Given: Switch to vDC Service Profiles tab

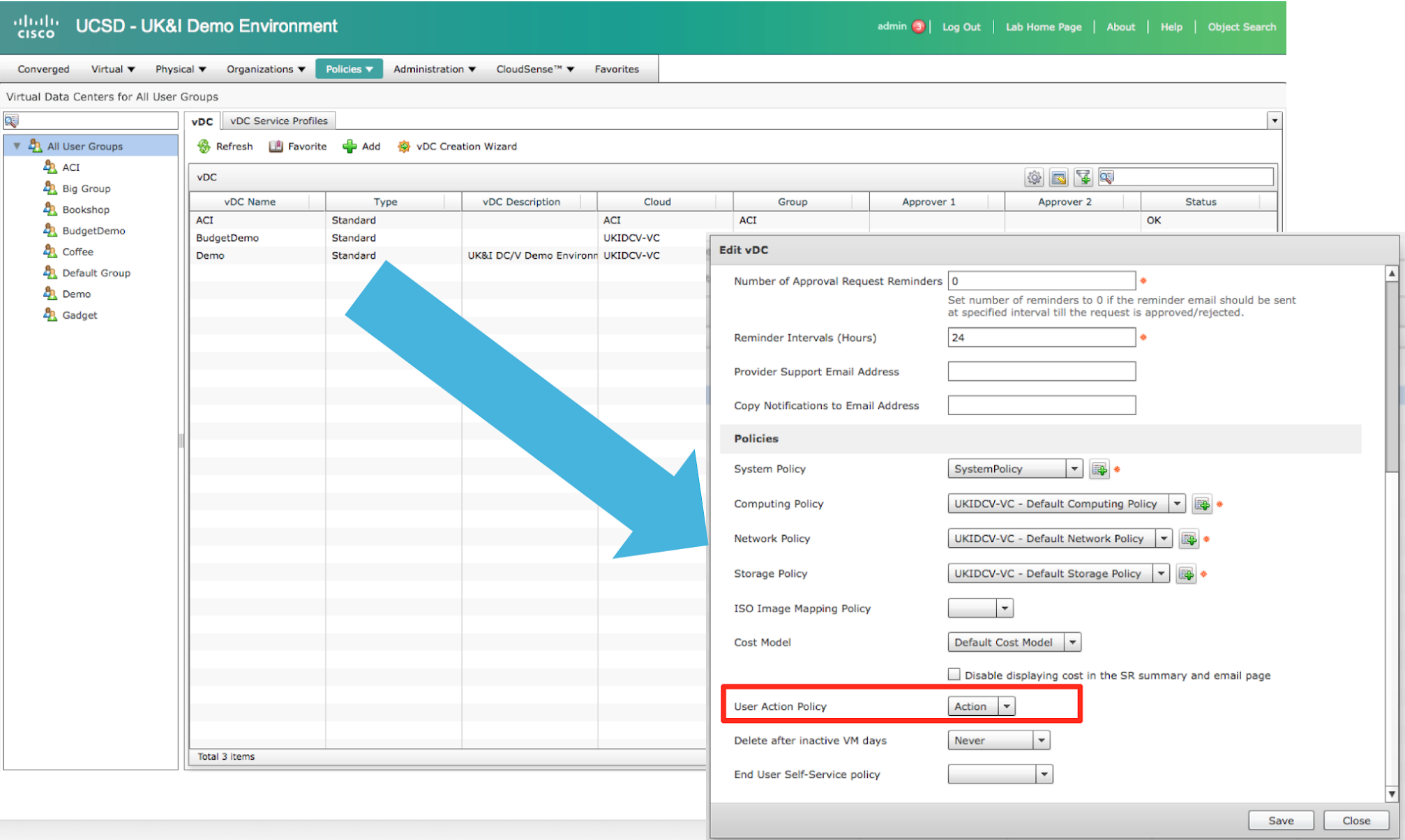Looking at the screenshot, I should click(x=278, y=121).
